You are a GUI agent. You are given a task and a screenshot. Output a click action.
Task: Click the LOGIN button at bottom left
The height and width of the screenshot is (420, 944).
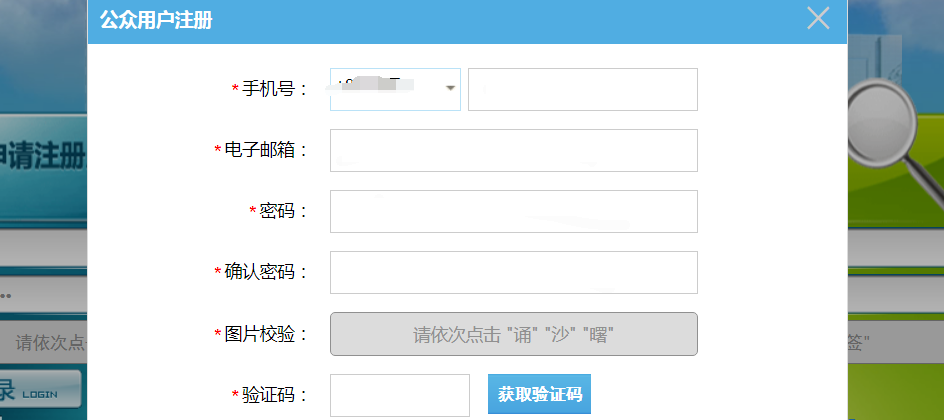[40, 390]
